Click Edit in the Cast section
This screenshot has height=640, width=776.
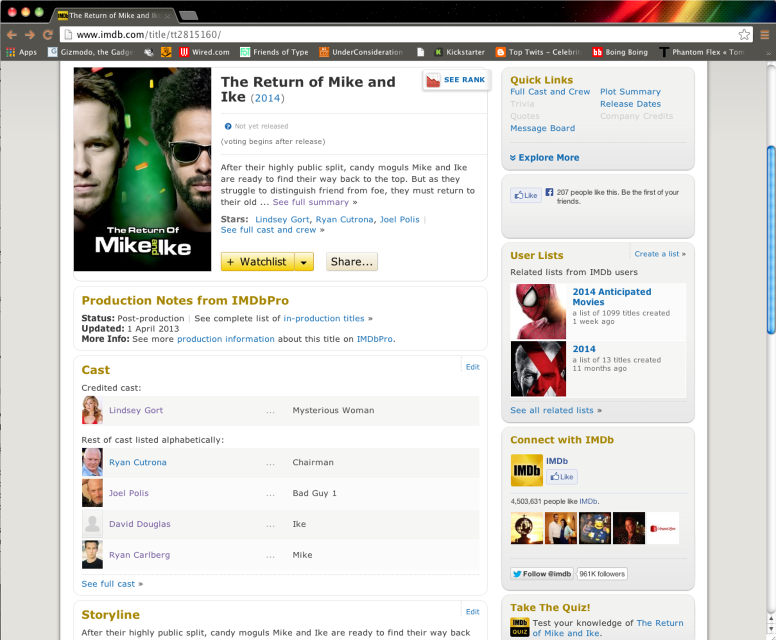[x=473, y=367]
